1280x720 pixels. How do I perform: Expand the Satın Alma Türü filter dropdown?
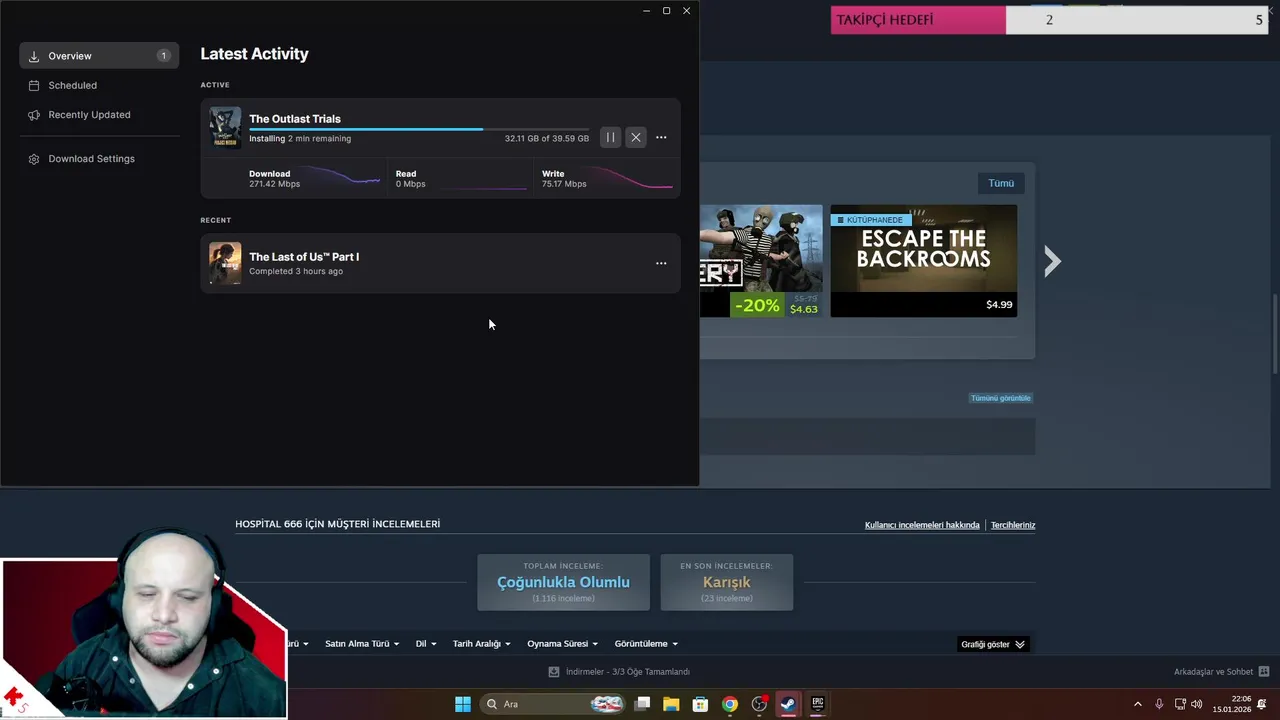[362, 644]
